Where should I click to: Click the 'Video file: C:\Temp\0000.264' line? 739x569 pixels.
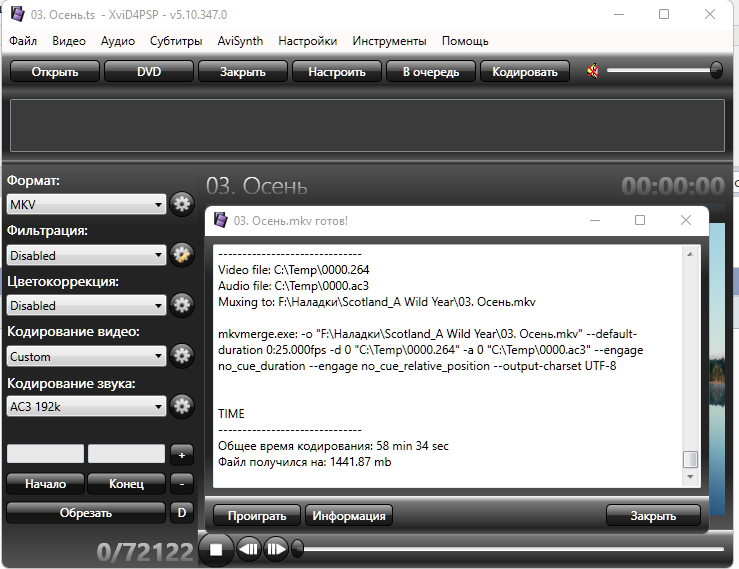(294, 270)
